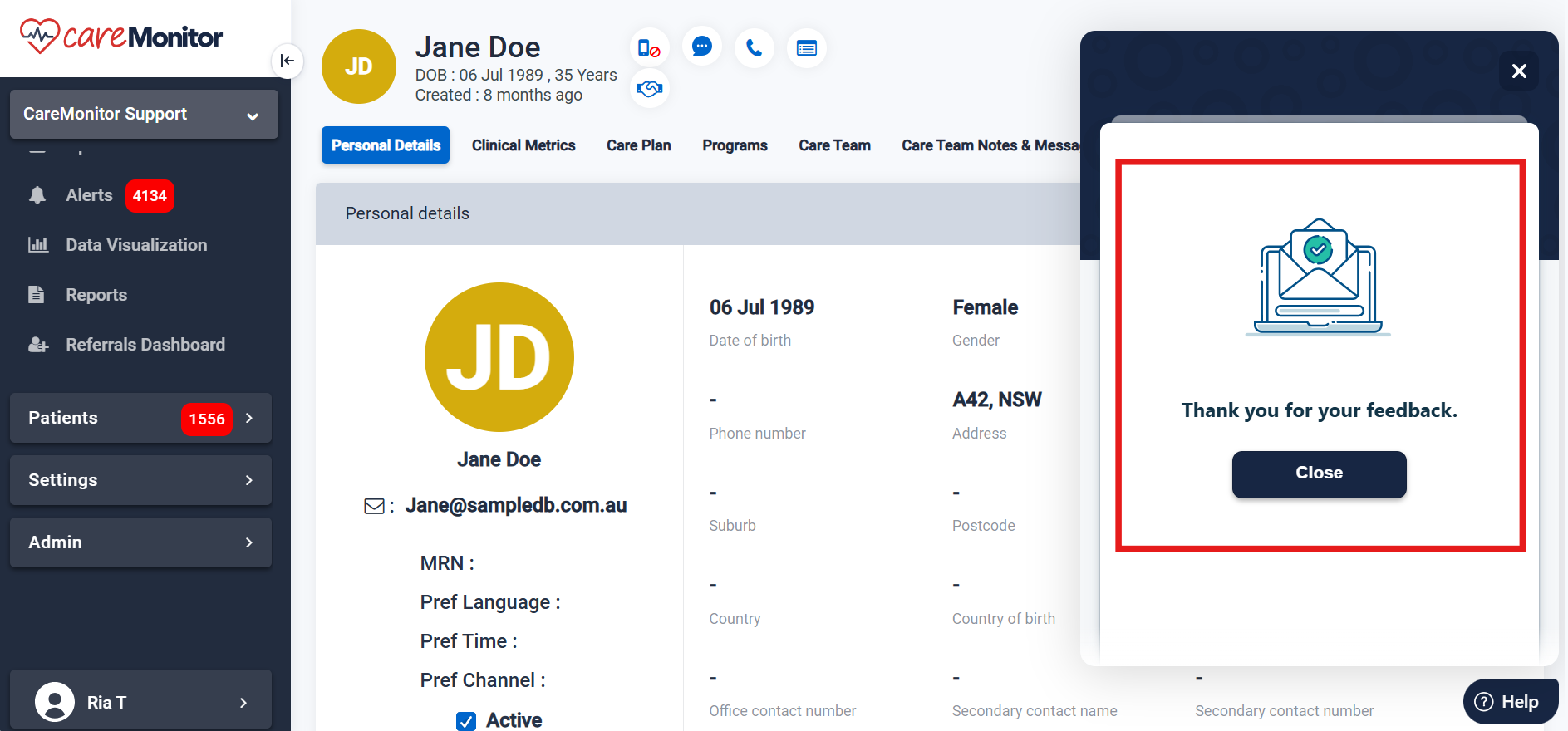Click the Pref Time label
The image size is (1568, 731).
pos(469,641)
